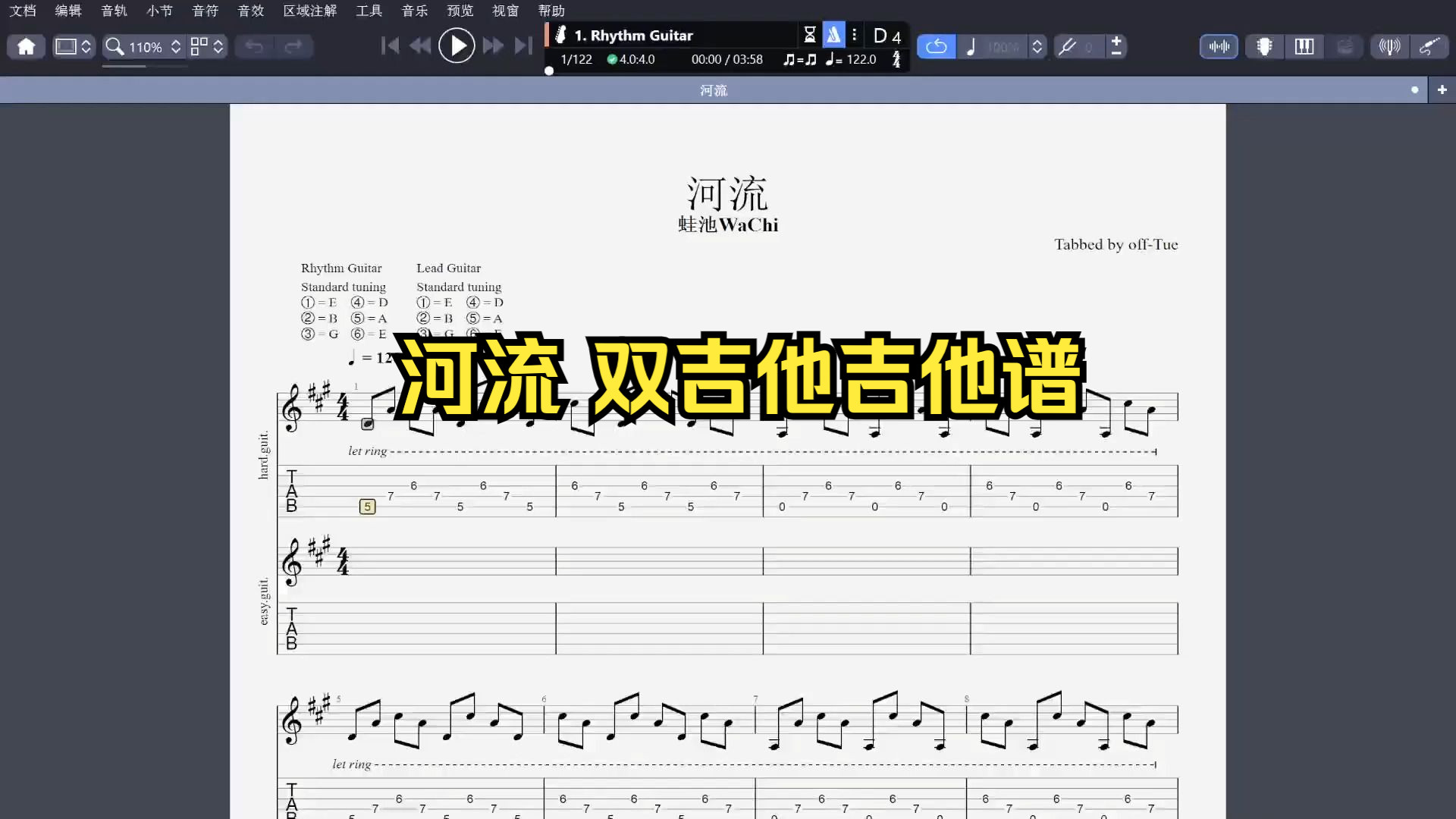1456x819 pixels.
Task: Open the 帮助 menu
Action: (x=551, y=11)
